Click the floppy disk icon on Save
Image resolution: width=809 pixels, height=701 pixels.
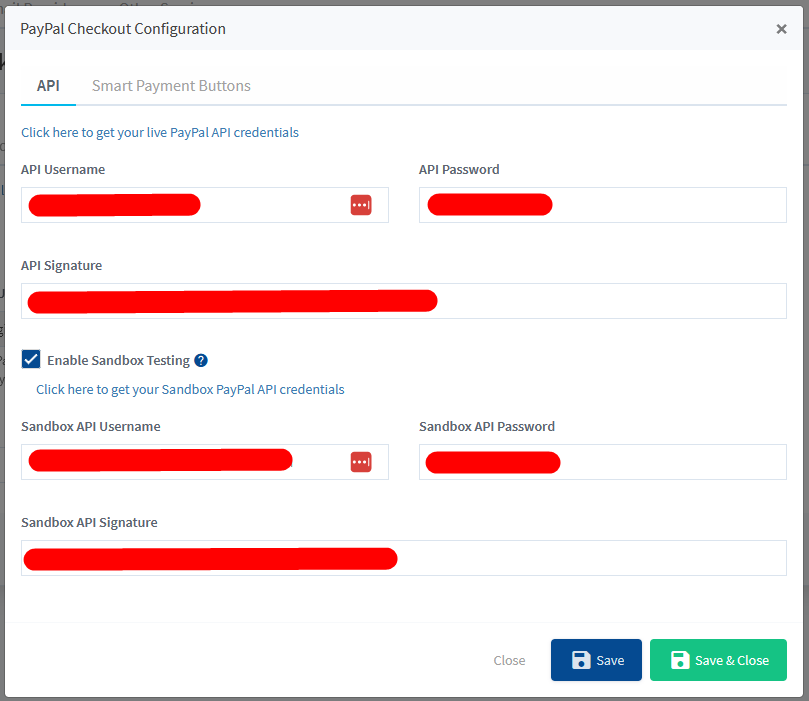point(580,660)
